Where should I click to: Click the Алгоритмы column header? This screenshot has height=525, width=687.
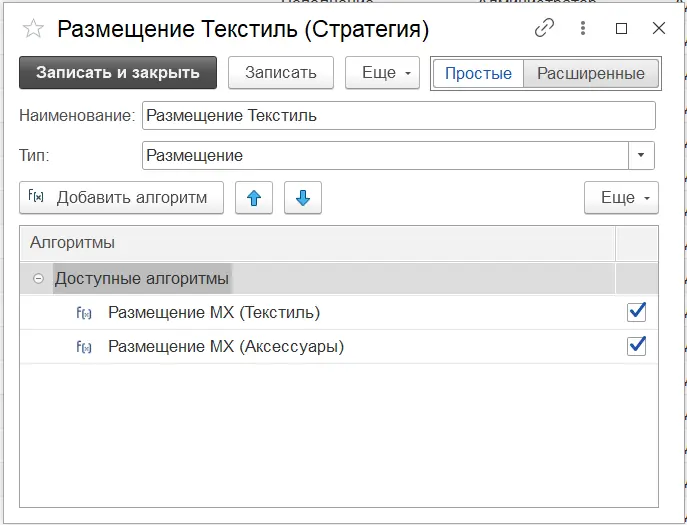318,243
